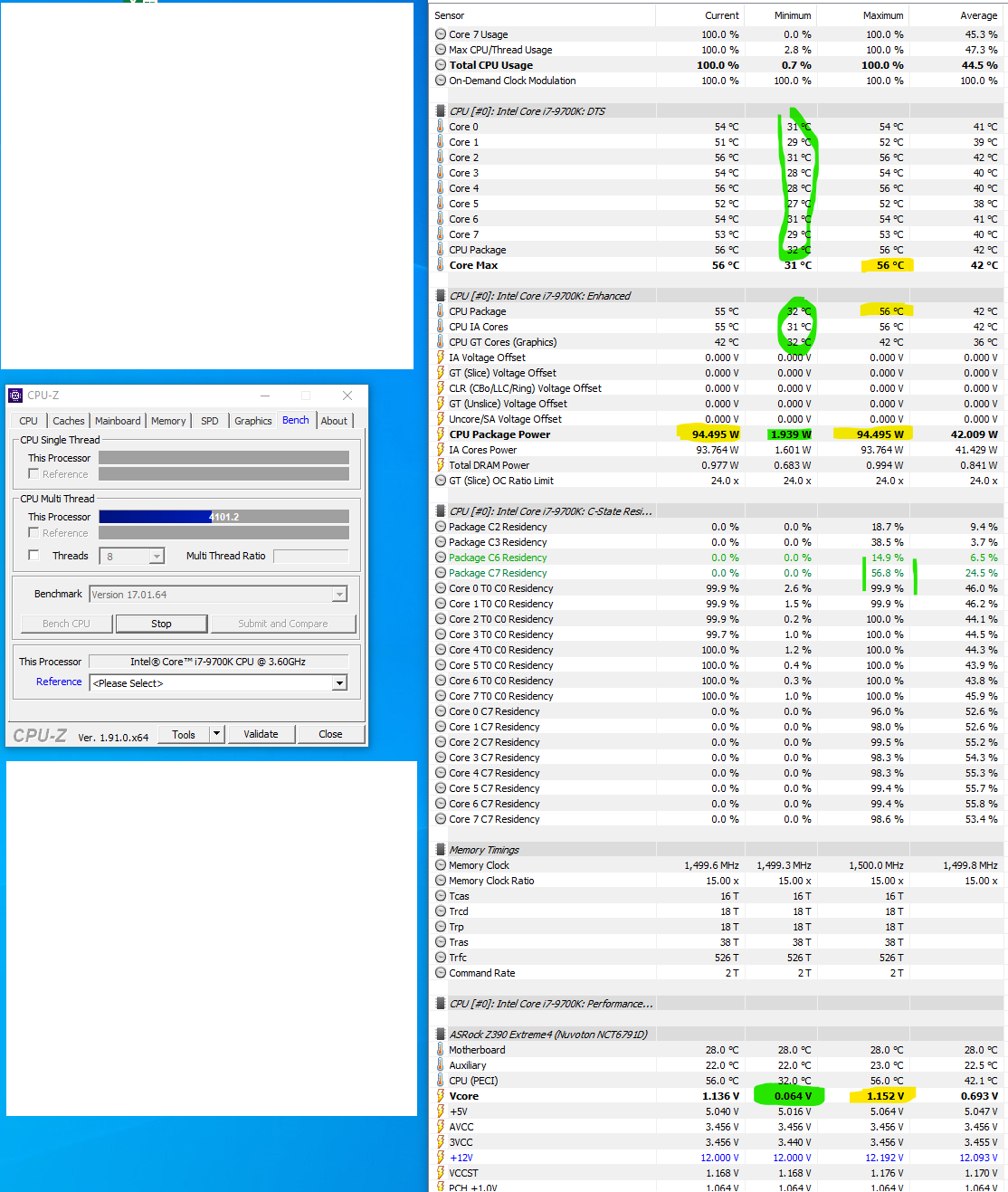Viewport: 1008px width, 1192px height.
Task: Click the Validate button
Action: [x=261, y=734]
